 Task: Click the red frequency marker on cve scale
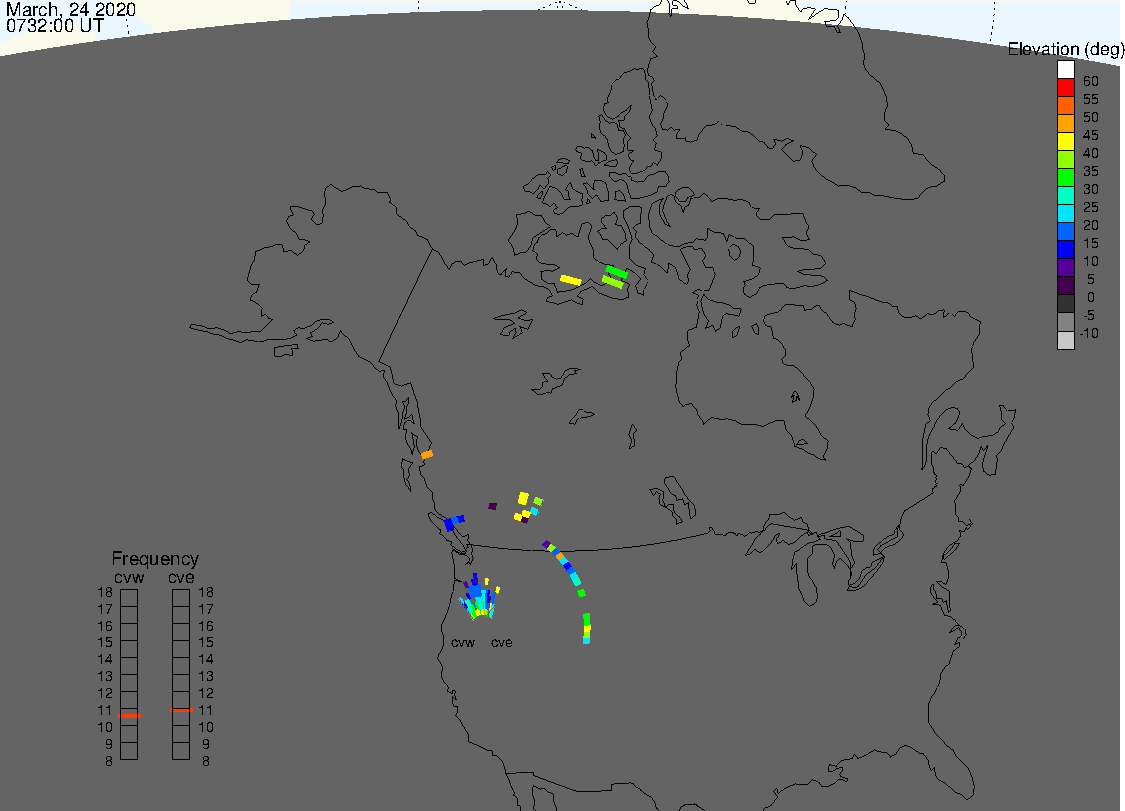click(x=181, y=710)
